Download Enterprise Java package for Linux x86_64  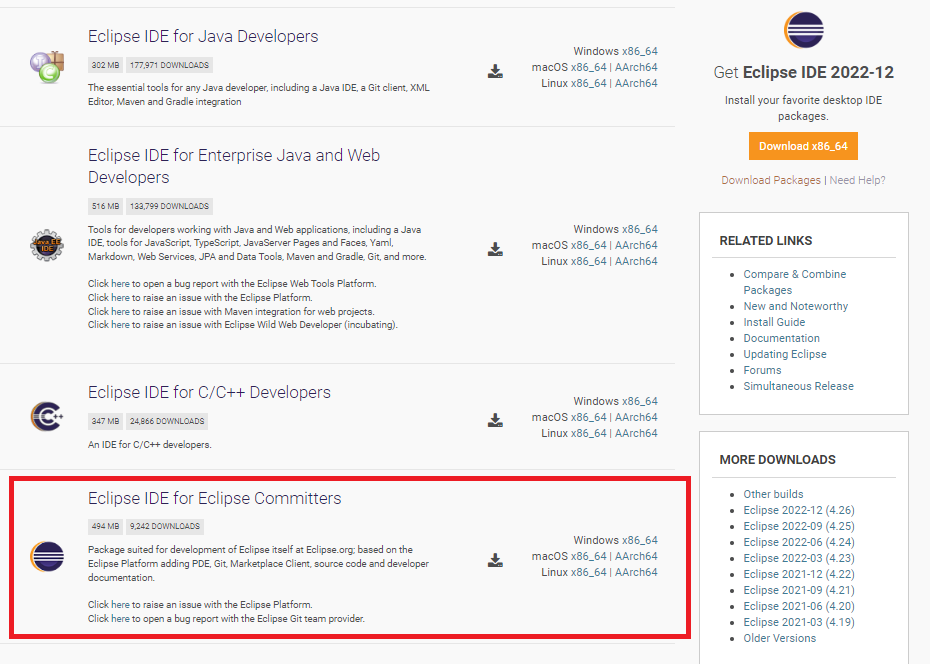coord(588,261)
